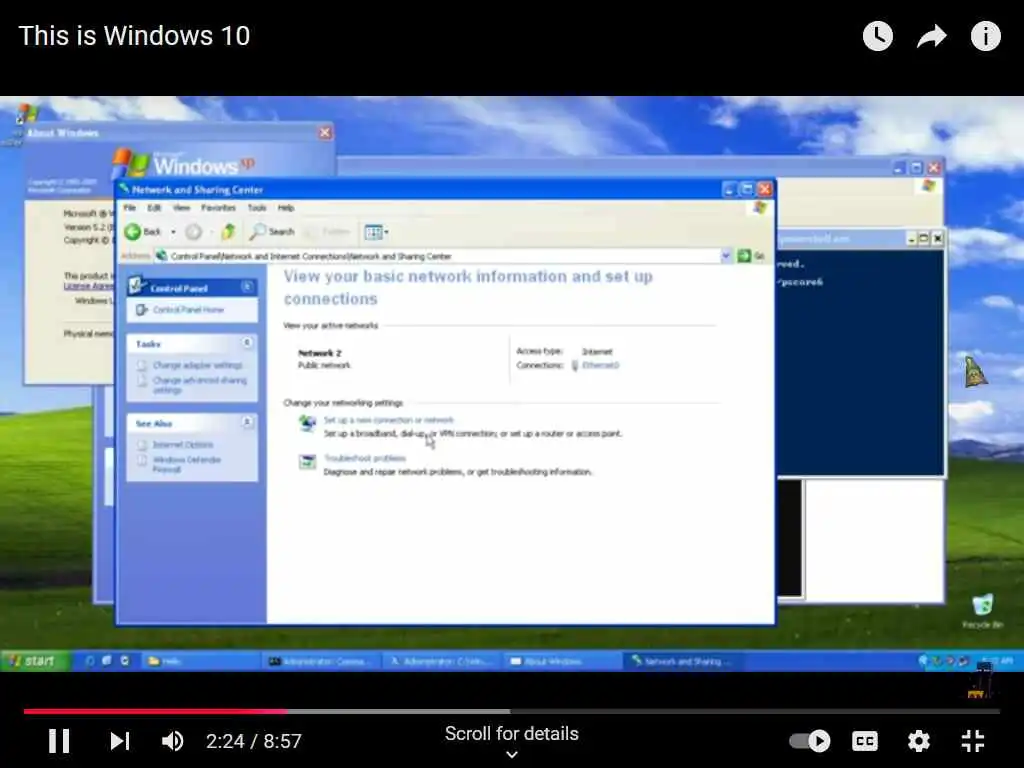Viewport: 1024px width, 768px height.
Task: Click the green Go button
Action: pos(751,256)
